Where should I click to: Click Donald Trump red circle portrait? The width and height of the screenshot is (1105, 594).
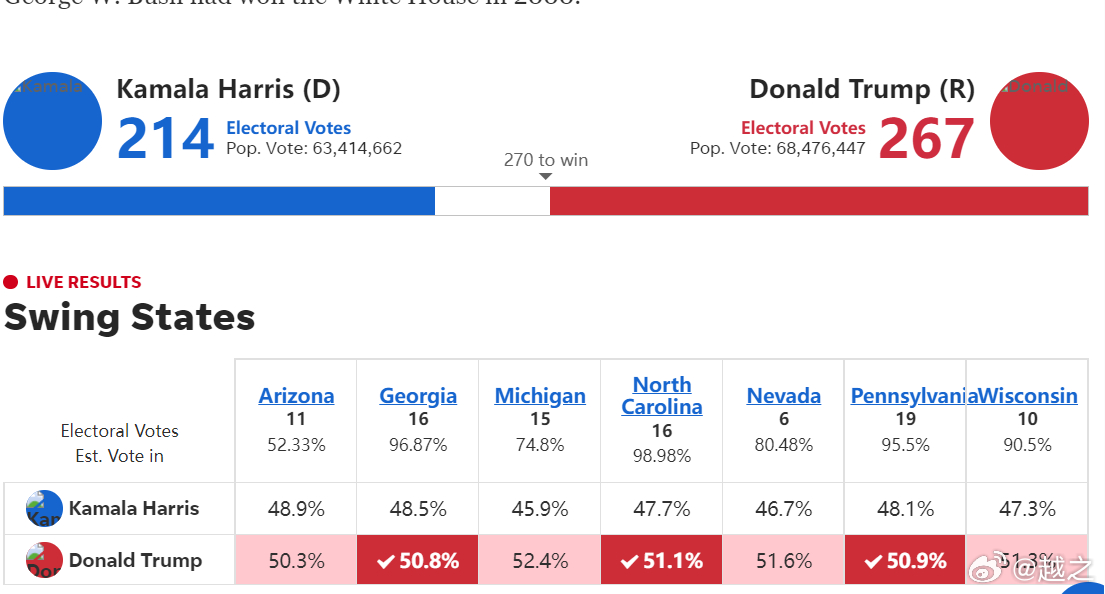1039,121
